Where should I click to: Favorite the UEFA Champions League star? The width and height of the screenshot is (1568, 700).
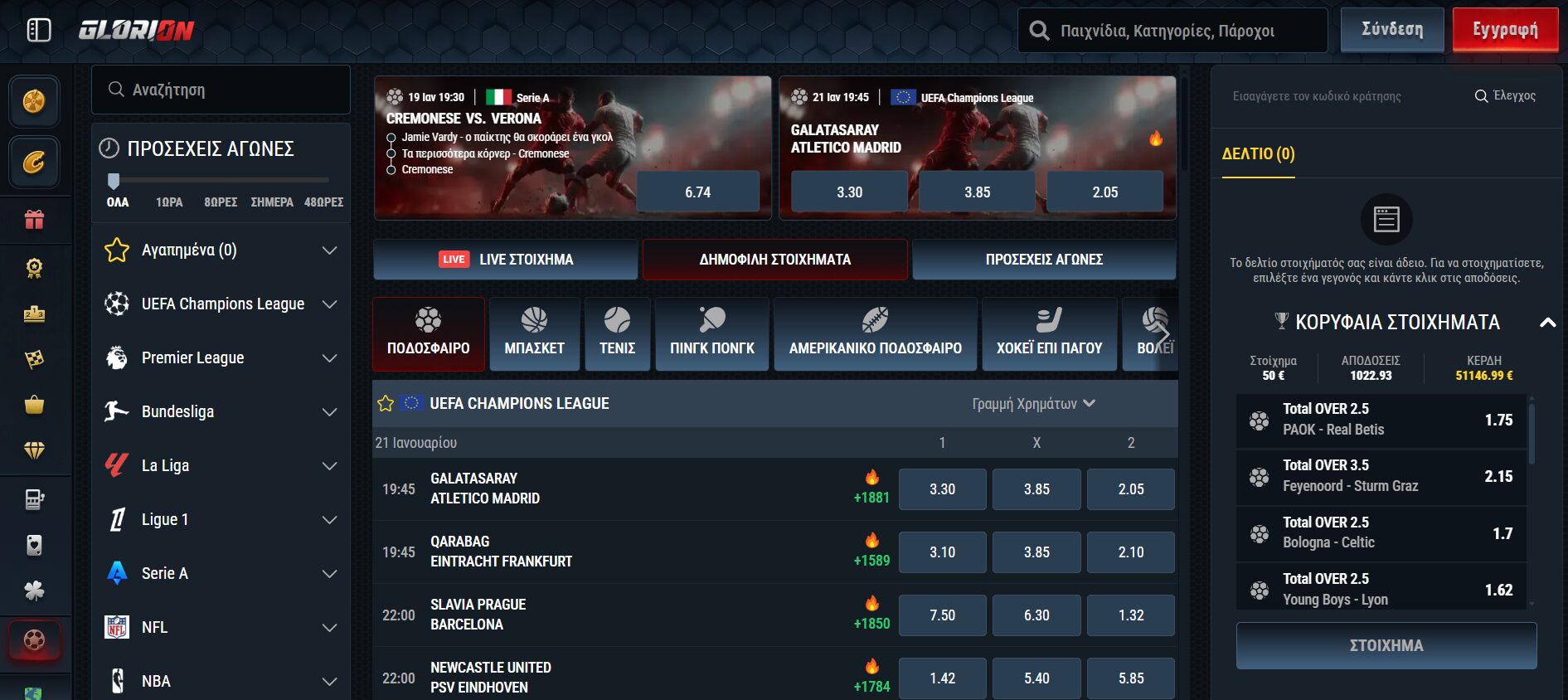[x=386, y=404]
